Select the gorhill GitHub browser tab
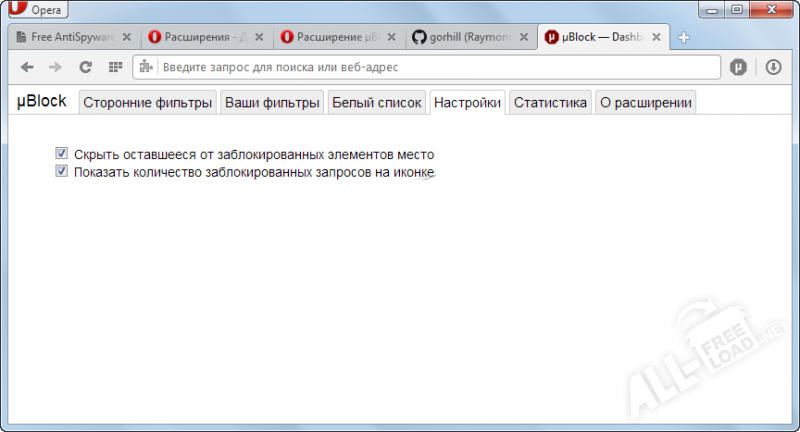This screenshot has width=800, height=432. click(x=465, y=38)
